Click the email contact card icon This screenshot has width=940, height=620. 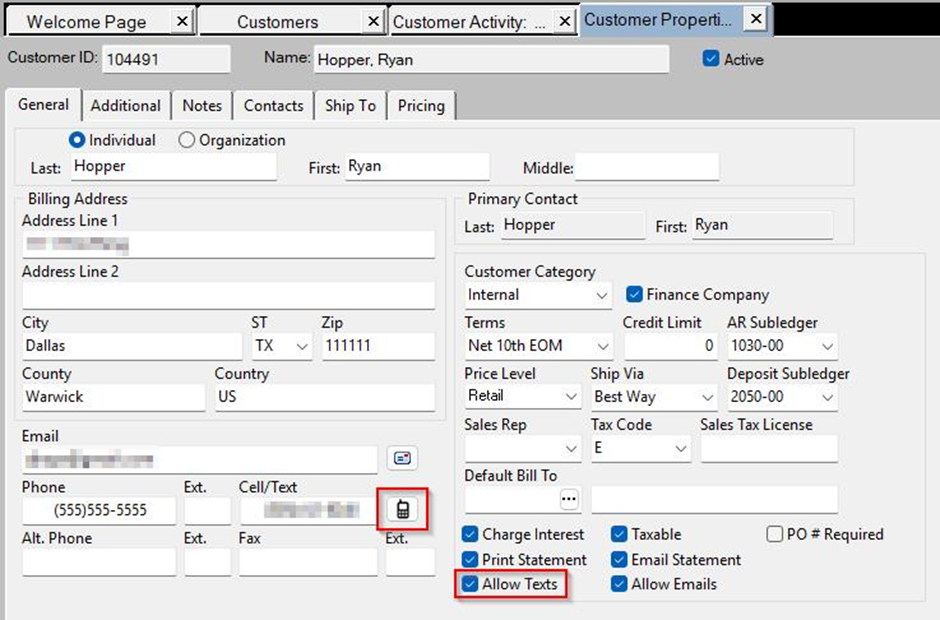click(402, 459)
